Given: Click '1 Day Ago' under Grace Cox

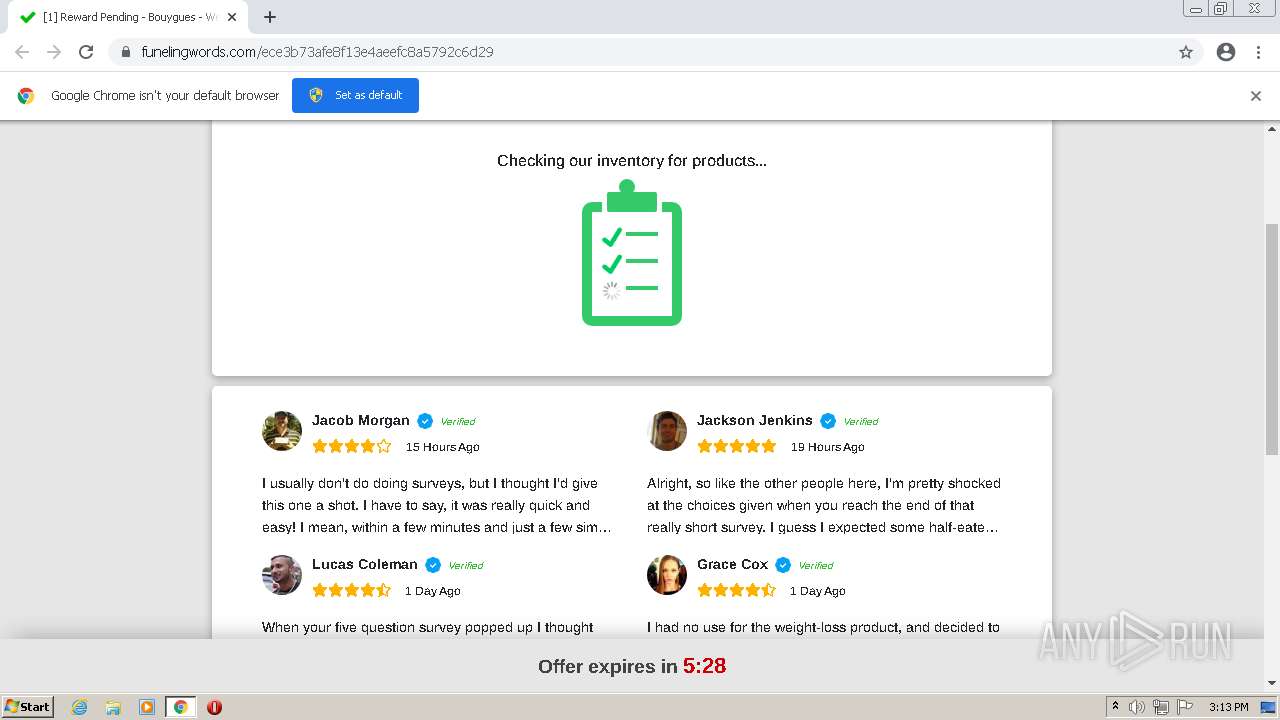Looking at the screenshot, I should 818,591.
